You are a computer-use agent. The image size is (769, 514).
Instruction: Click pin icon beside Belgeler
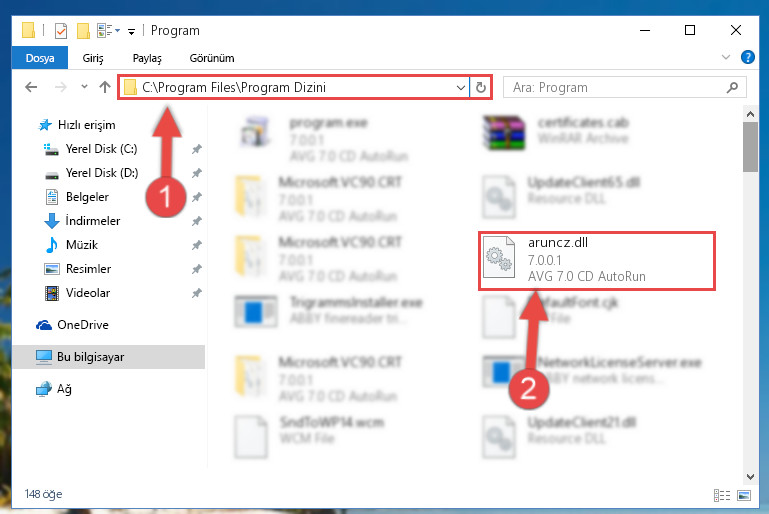[196, 197]
